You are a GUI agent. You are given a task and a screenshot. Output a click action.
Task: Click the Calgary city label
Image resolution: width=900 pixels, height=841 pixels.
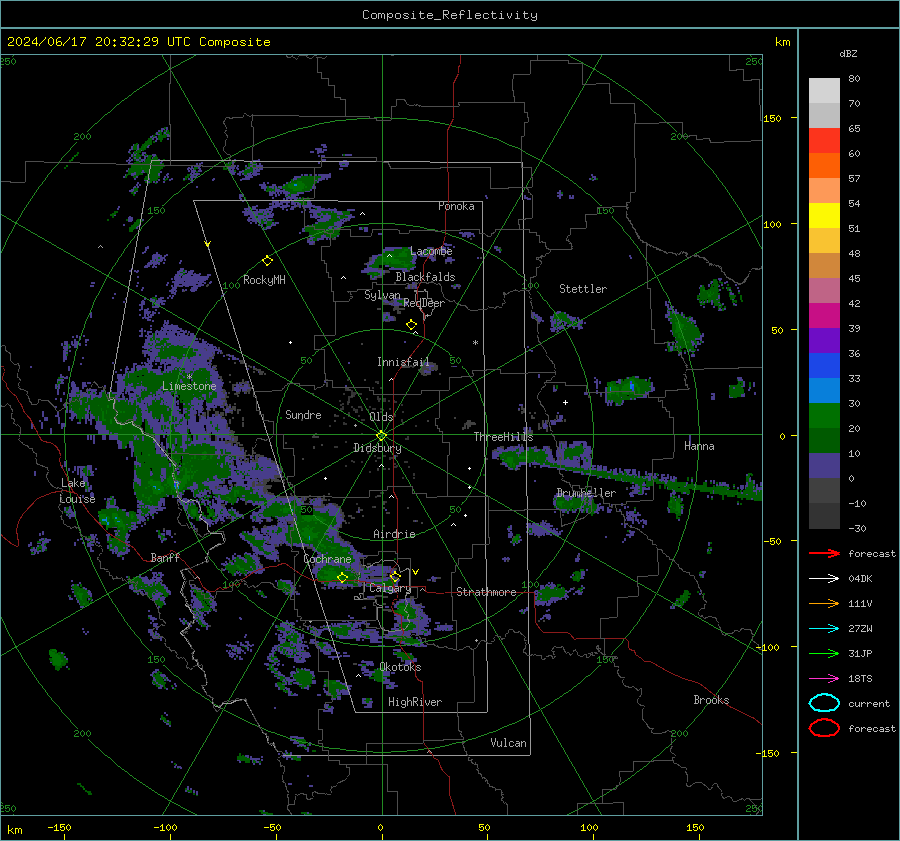tap(390, 588)
